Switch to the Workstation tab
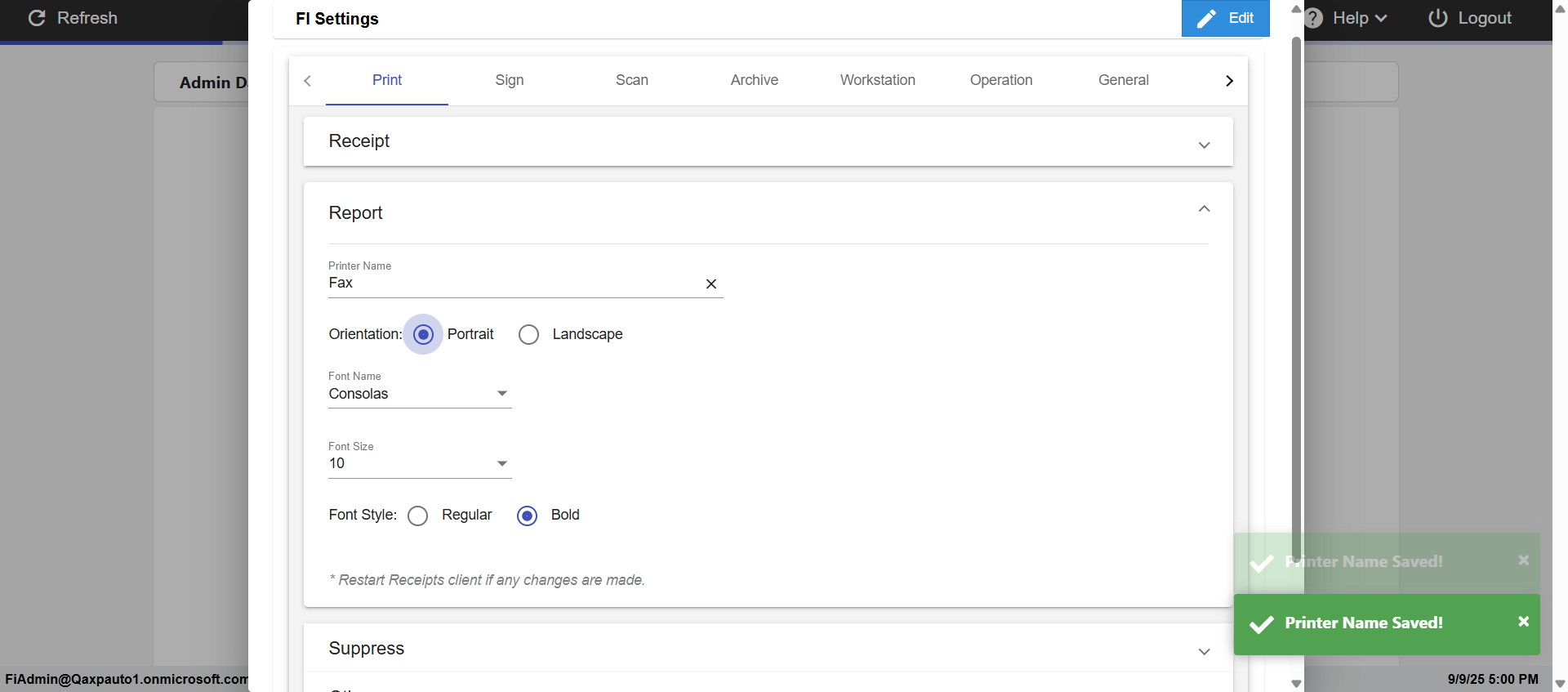This screenshot has width=1568, height=692. pyautogui.click(x=878, y=80)
